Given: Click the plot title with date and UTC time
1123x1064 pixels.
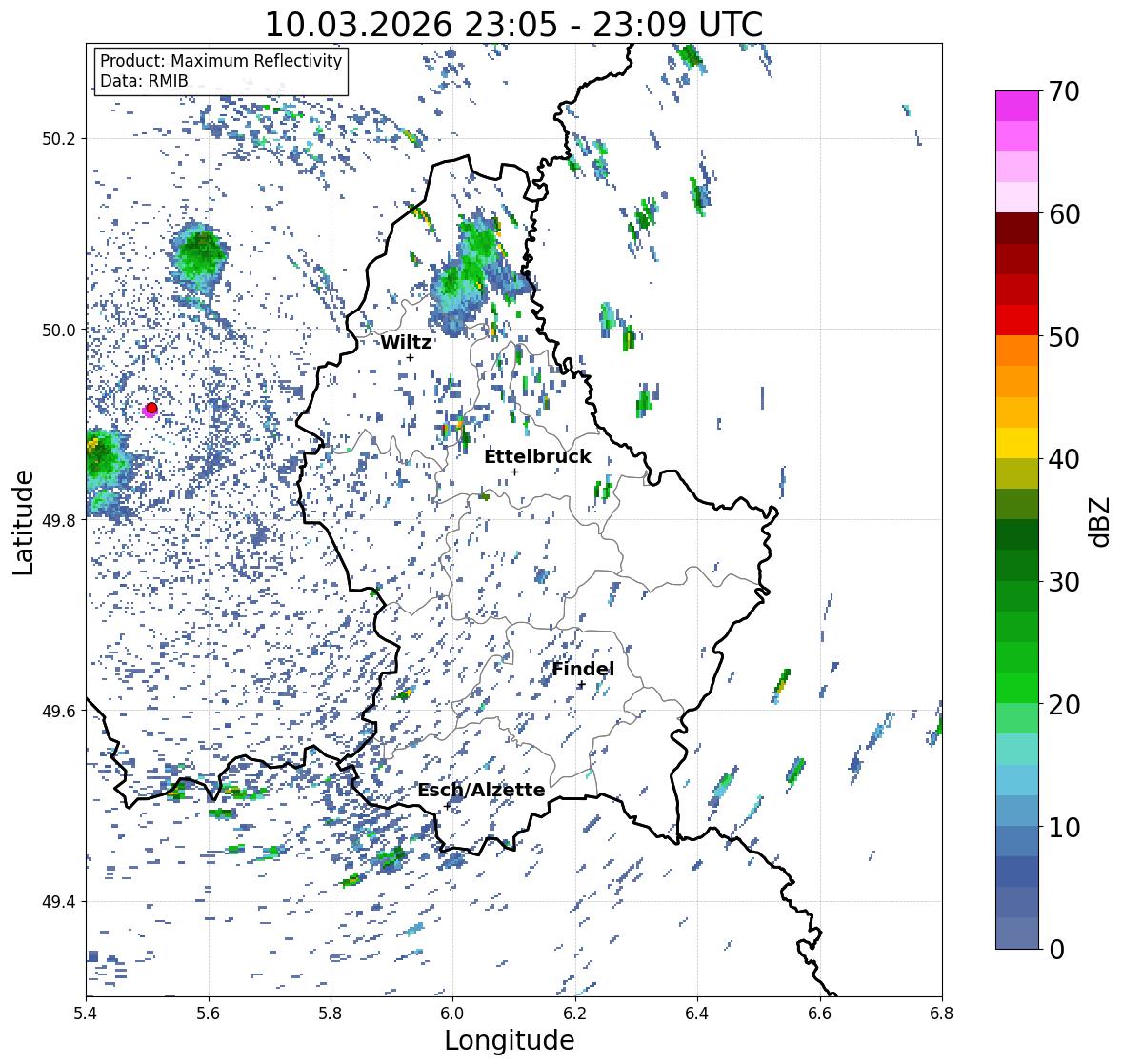Looking at the screenshot, I should coord(513,25).
